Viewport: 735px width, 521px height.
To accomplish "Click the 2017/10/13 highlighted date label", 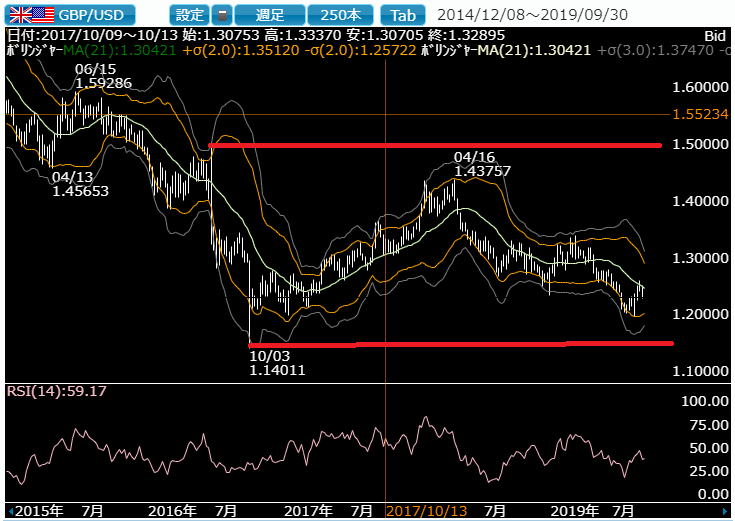I will (427, 511).
